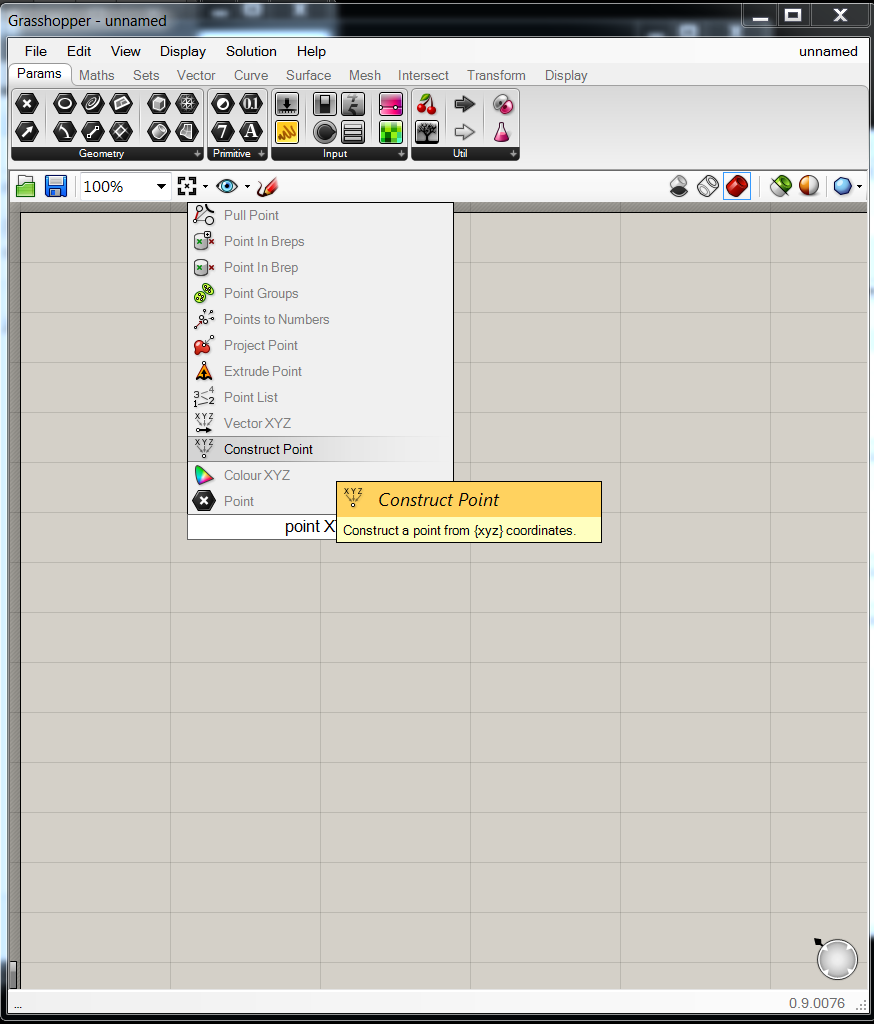
Task: Expand the Util panel
Action: [x=513, y=153]
